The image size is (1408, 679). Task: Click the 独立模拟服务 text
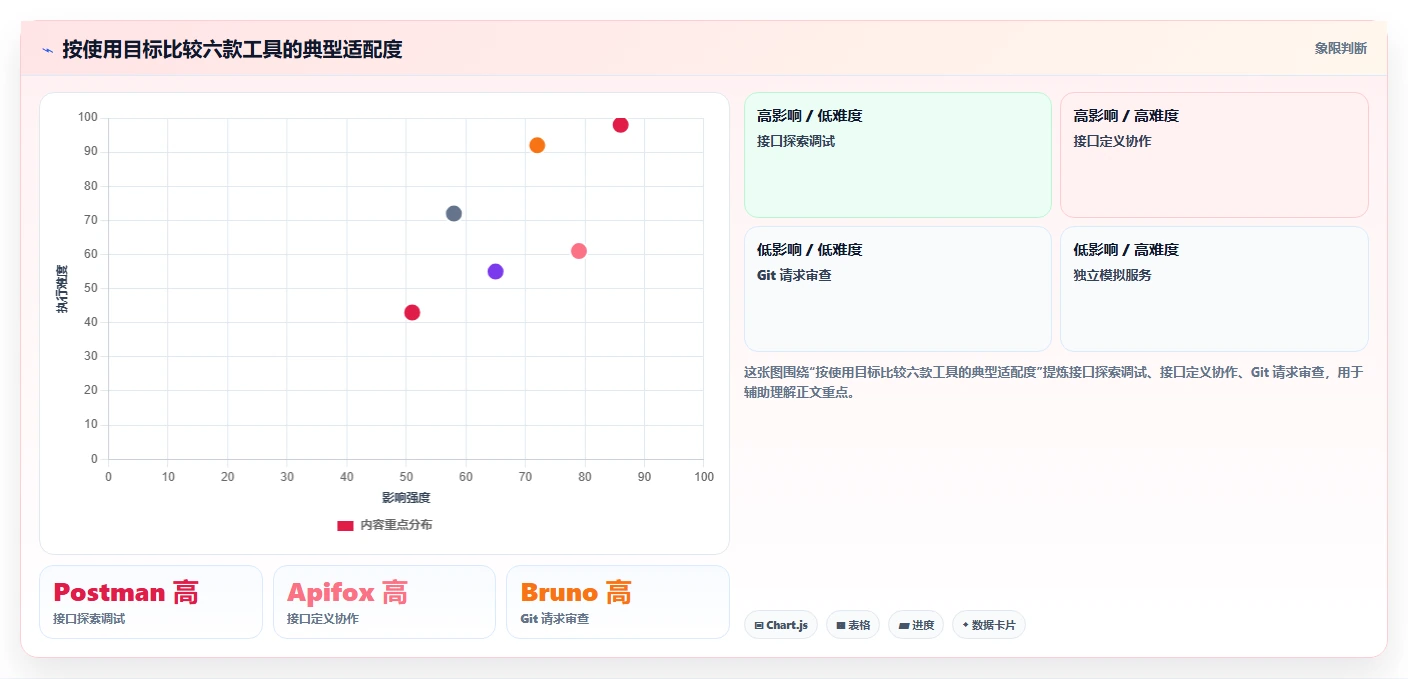1113,275
